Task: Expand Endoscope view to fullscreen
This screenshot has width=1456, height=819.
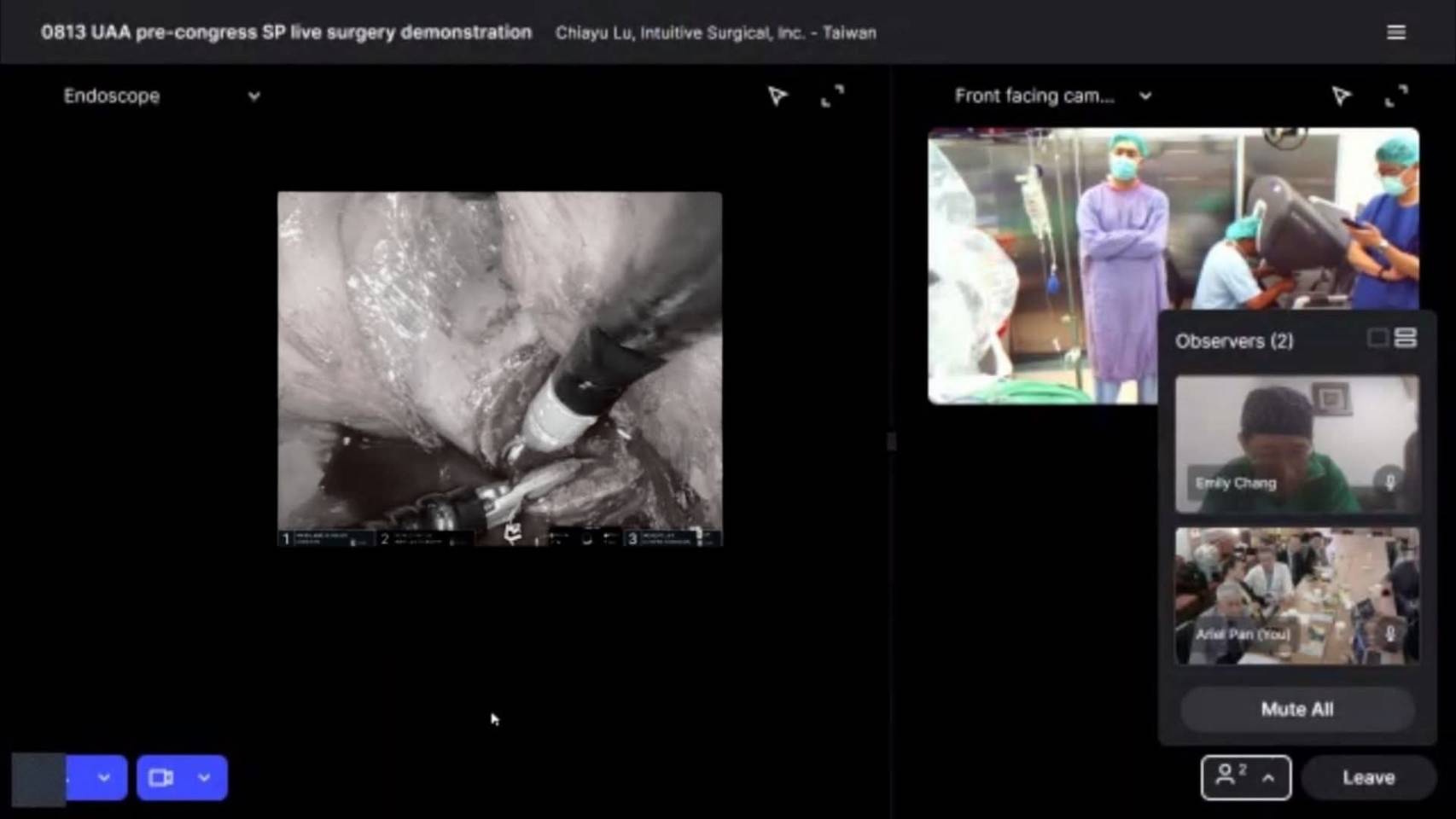Action: click(x=832, y=96)
